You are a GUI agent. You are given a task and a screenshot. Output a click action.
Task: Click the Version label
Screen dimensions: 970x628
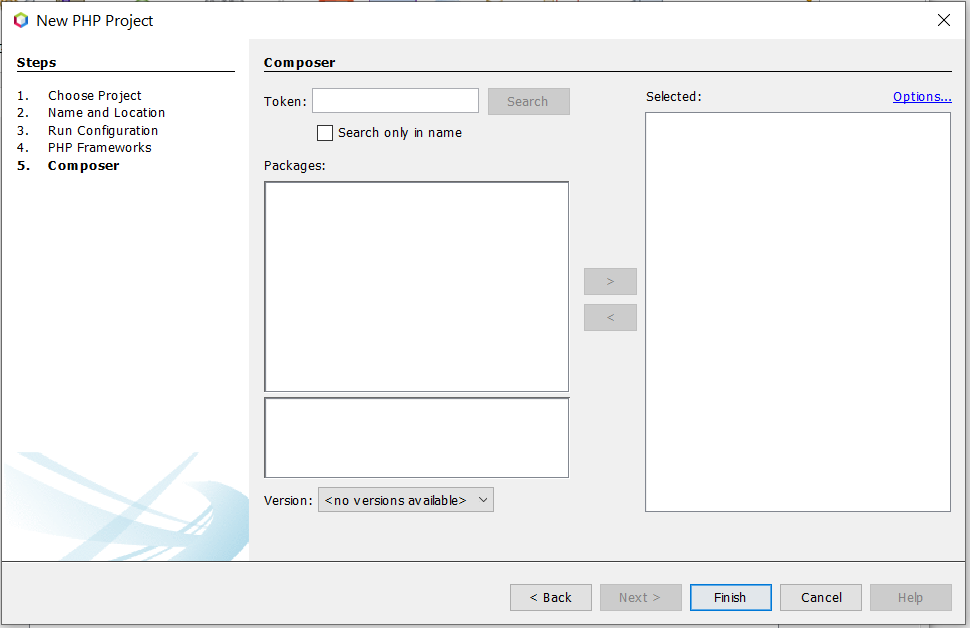point(288,501)
